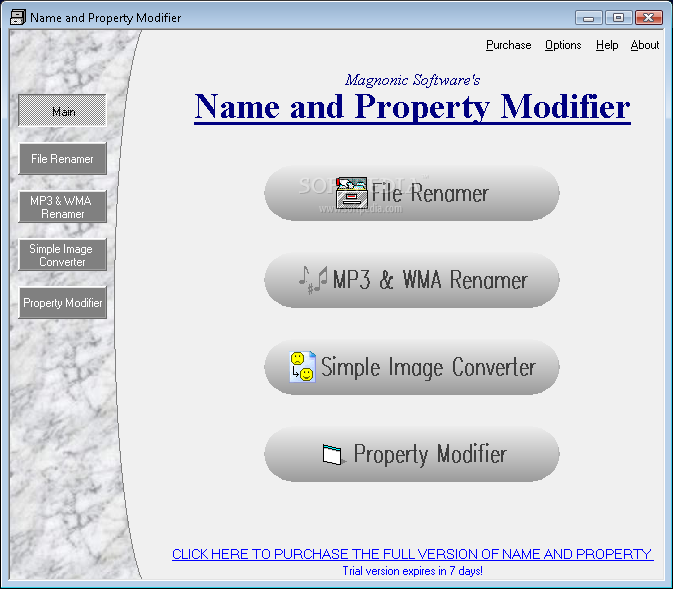Switch to File Renamer in the sidebar
This screenshot has height=589, width=673.
pyautogui.click(x=63, y=159)
